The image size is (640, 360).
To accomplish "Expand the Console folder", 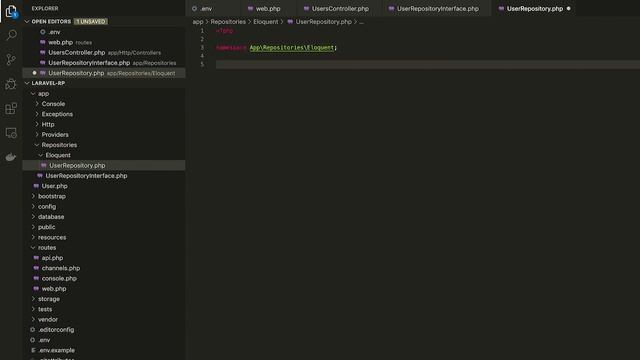I will point(37,104).
